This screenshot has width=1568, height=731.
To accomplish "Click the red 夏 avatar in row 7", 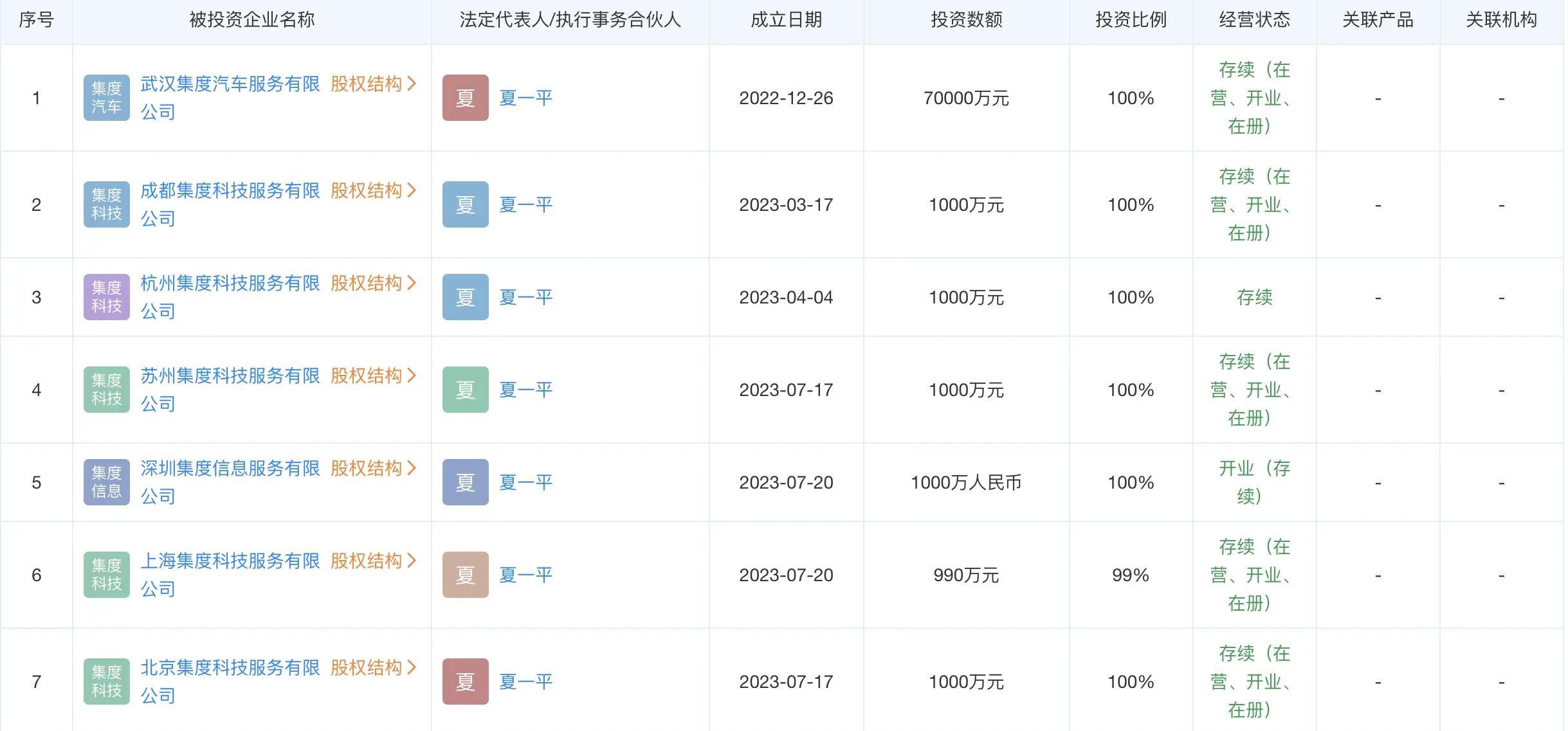I will (466, 681).
